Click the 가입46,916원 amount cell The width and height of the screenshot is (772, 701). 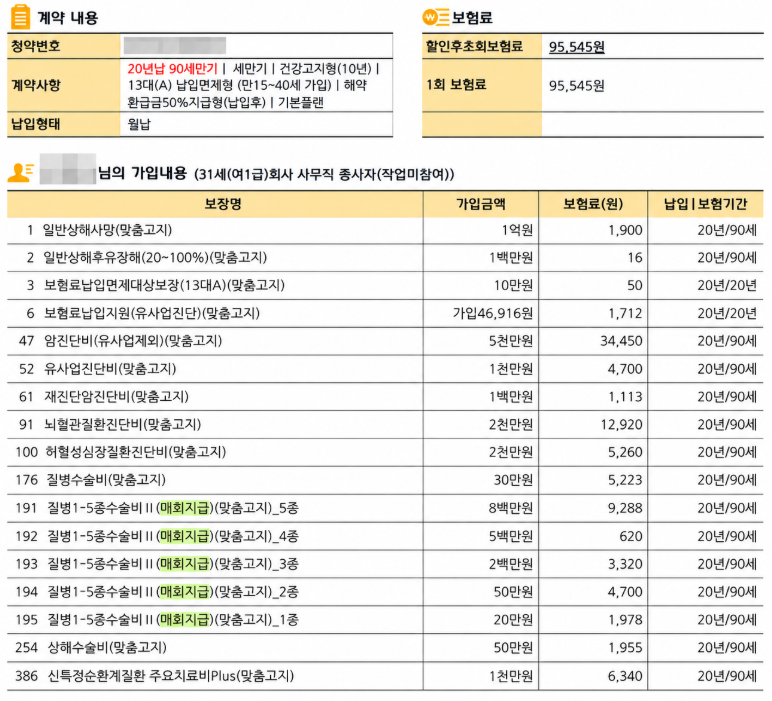click(x=493, y=313)
